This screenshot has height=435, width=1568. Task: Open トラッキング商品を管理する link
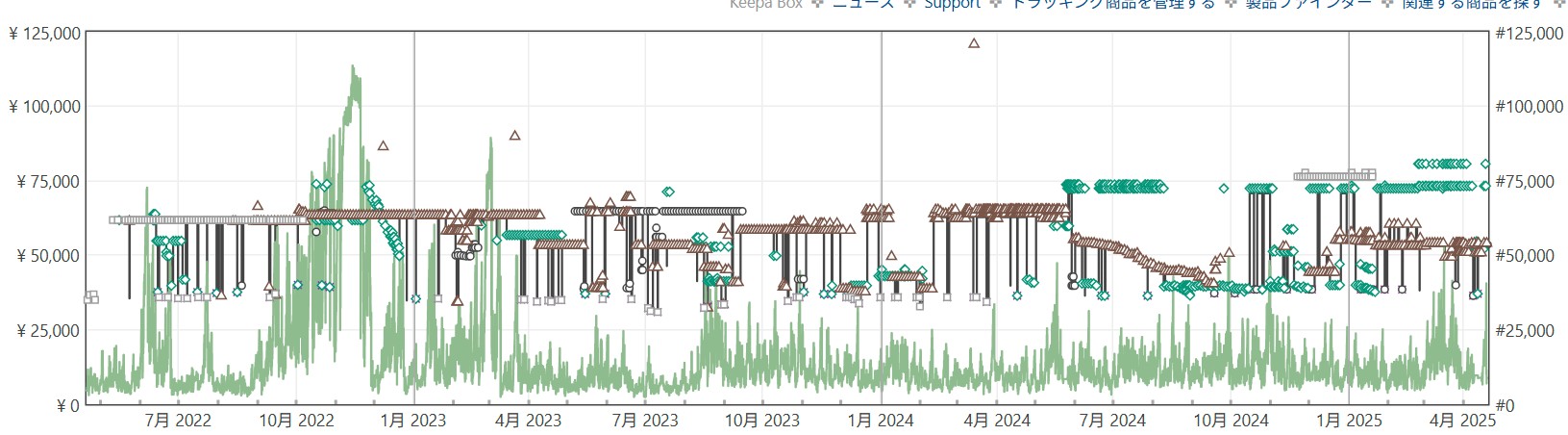(1112, 4)
